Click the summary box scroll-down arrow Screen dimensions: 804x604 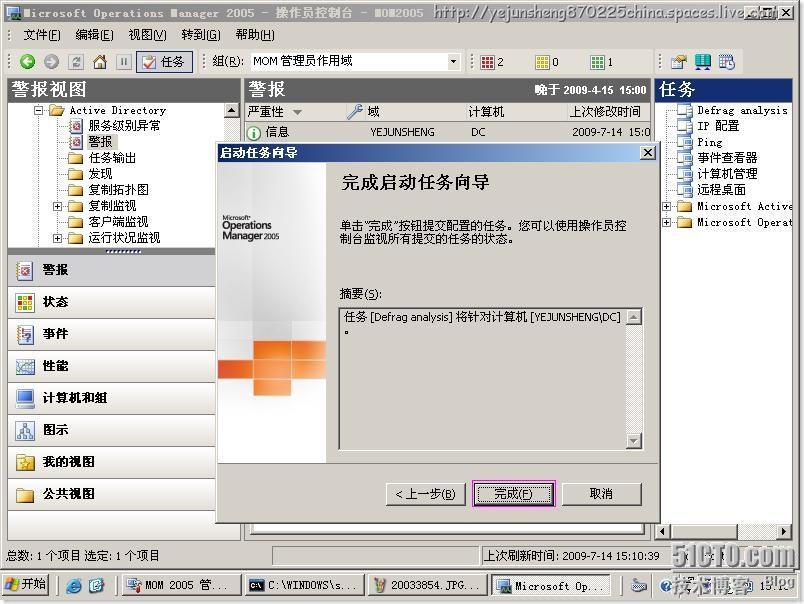[x=634, y=441]
